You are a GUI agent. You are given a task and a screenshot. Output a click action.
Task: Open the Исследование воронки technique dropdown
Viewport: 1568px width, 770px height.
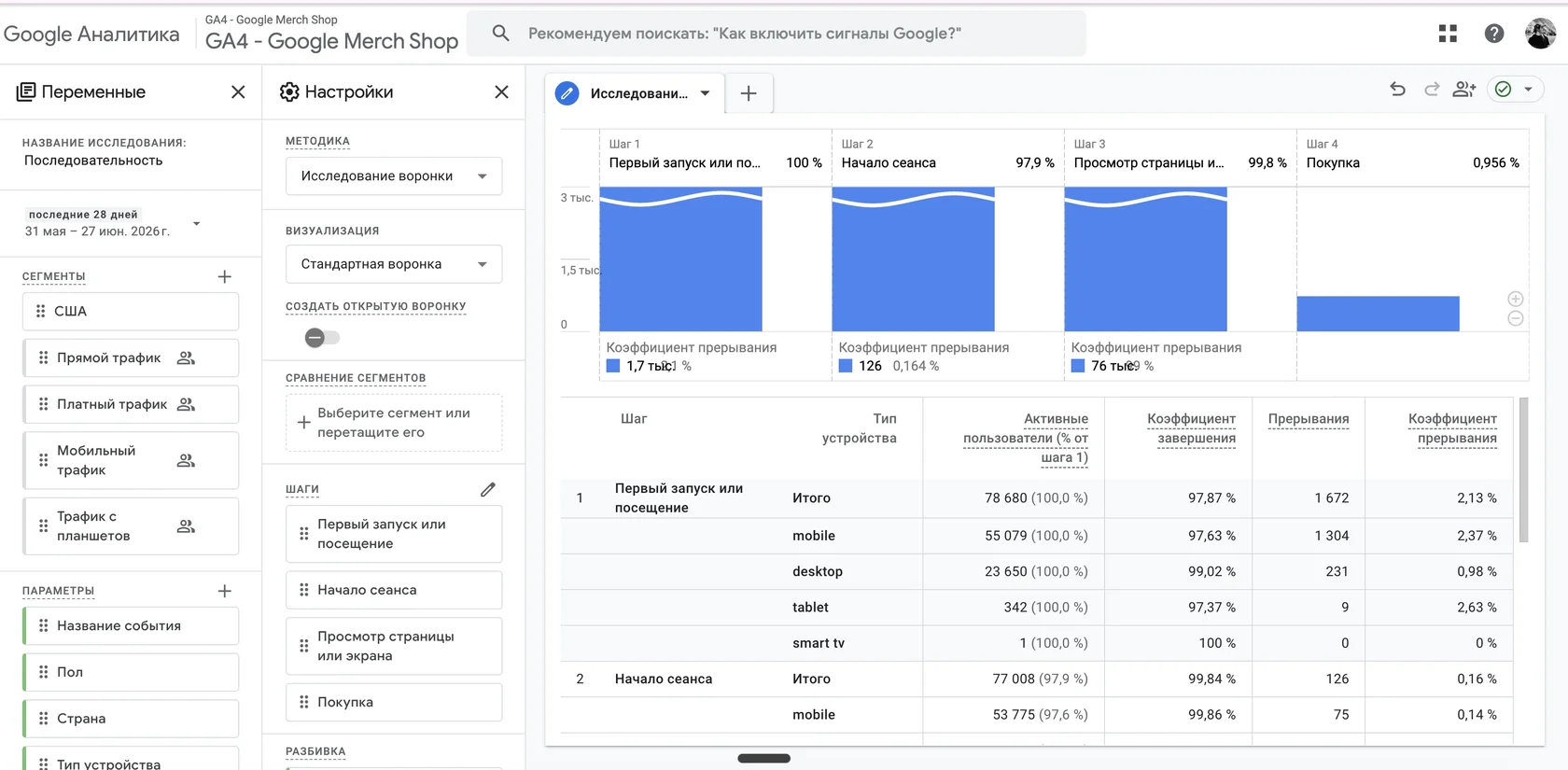click(x=394, y=176)
